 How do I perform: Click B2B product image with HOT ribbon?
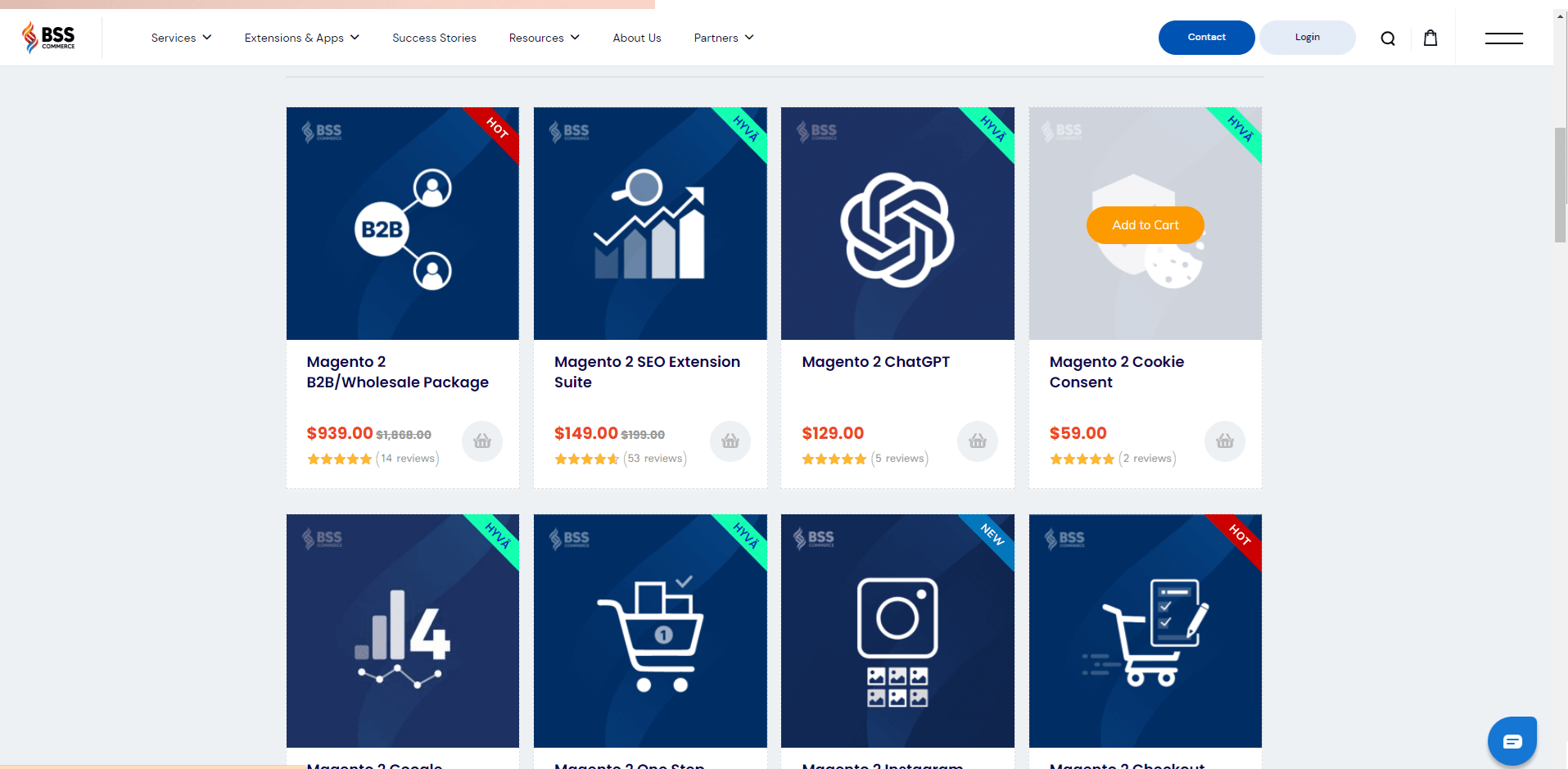(403, 224)
